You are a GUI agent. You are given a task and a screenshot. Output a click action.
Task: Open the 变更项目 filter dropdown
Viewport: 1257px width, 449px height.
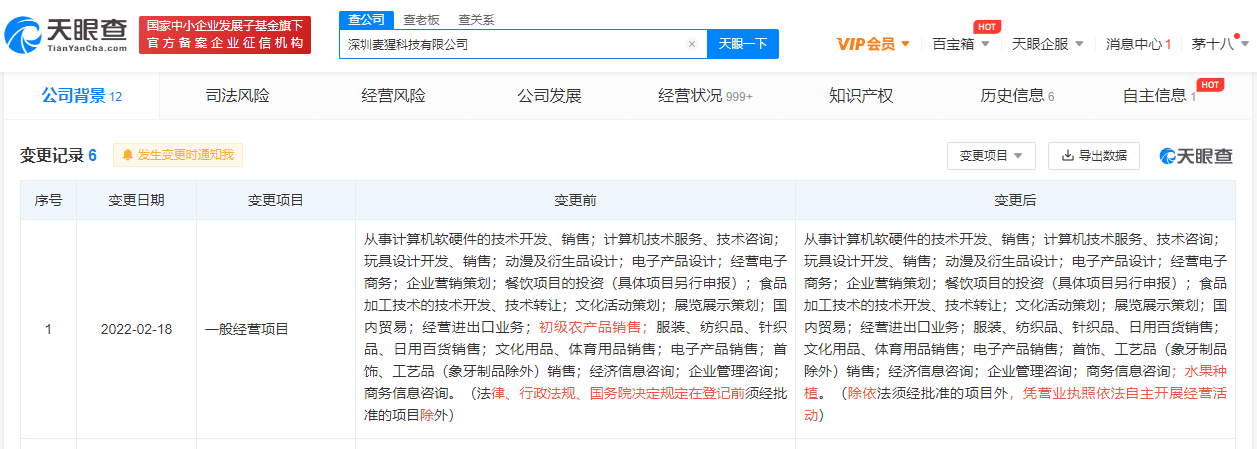click(x=991, y=156)
